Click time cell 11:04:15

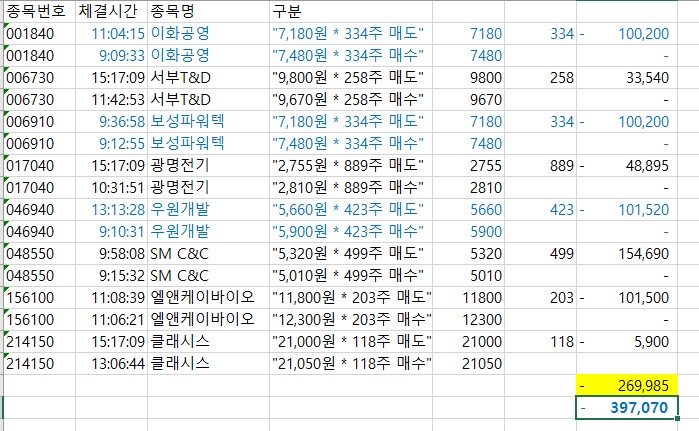click(x=111, y=33)
